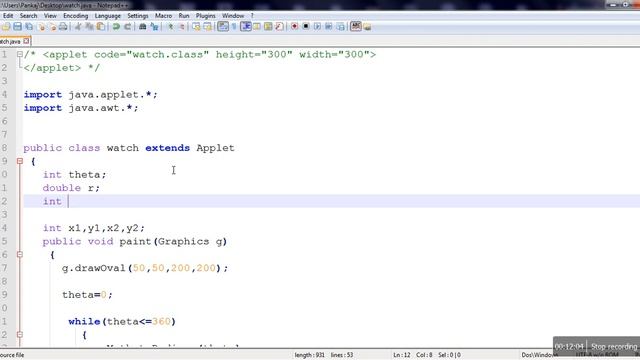The image size is (640, 360).
Task: Click the 'g.drawOval(50,50,200,200);' line
Action: point(145,268)
